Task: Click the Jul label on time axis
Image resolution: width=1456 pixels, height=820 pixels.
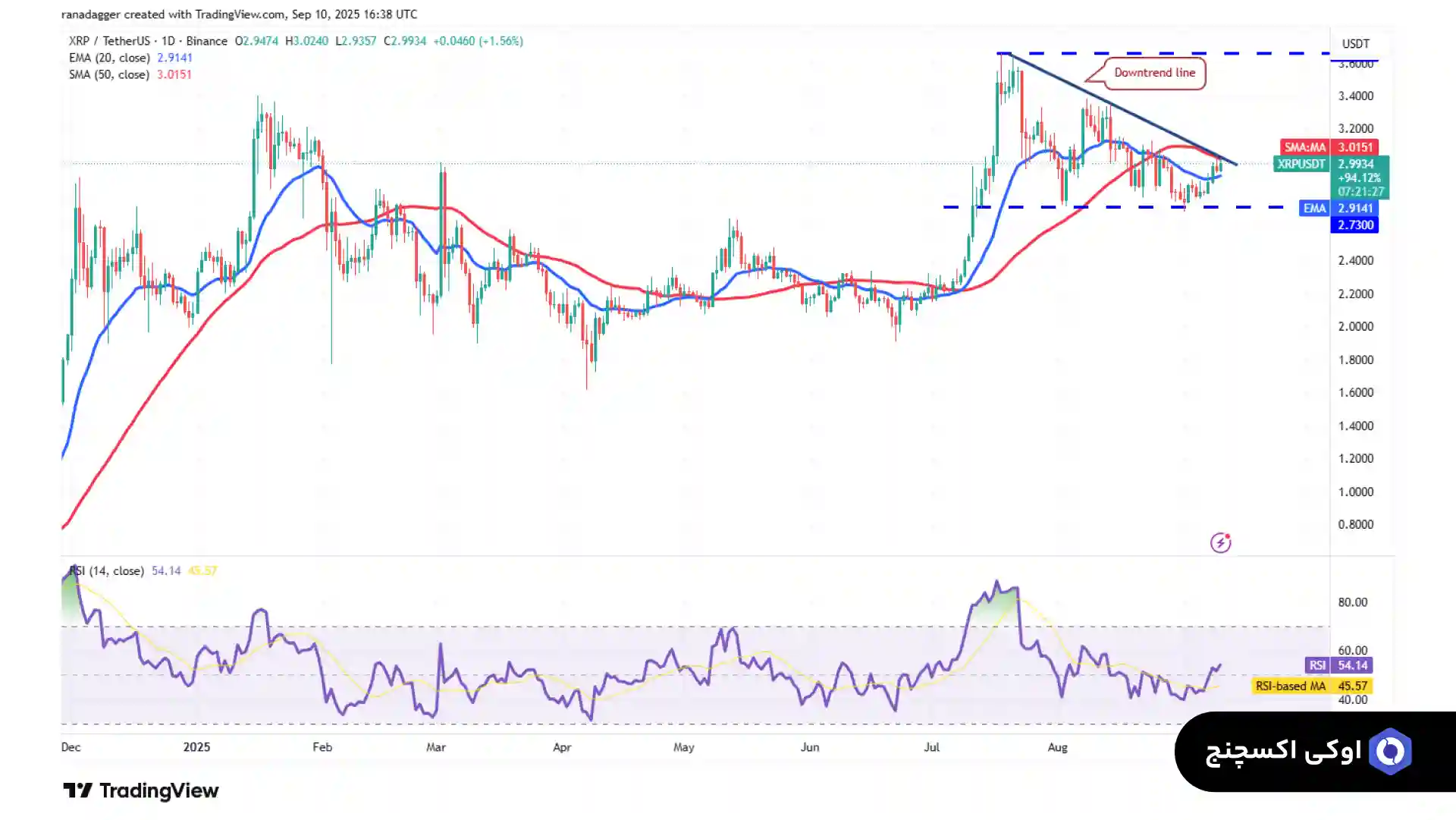Action: (x=931, y=747)
